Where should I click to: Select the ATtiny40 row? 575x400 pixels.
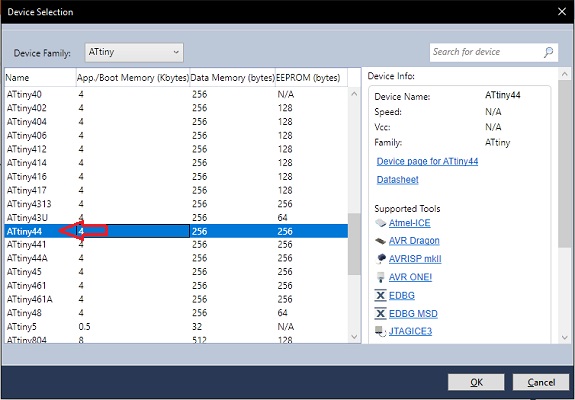176,95
